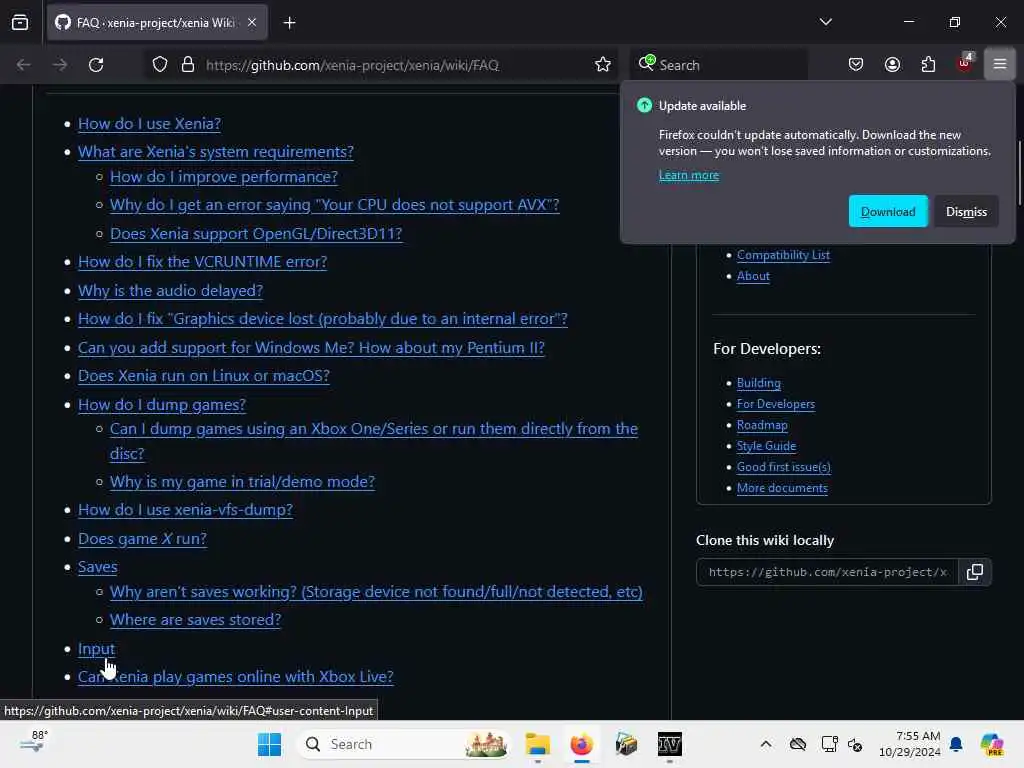
Task: Open Xbox One/Series dump question link
Action: [374, 429]
